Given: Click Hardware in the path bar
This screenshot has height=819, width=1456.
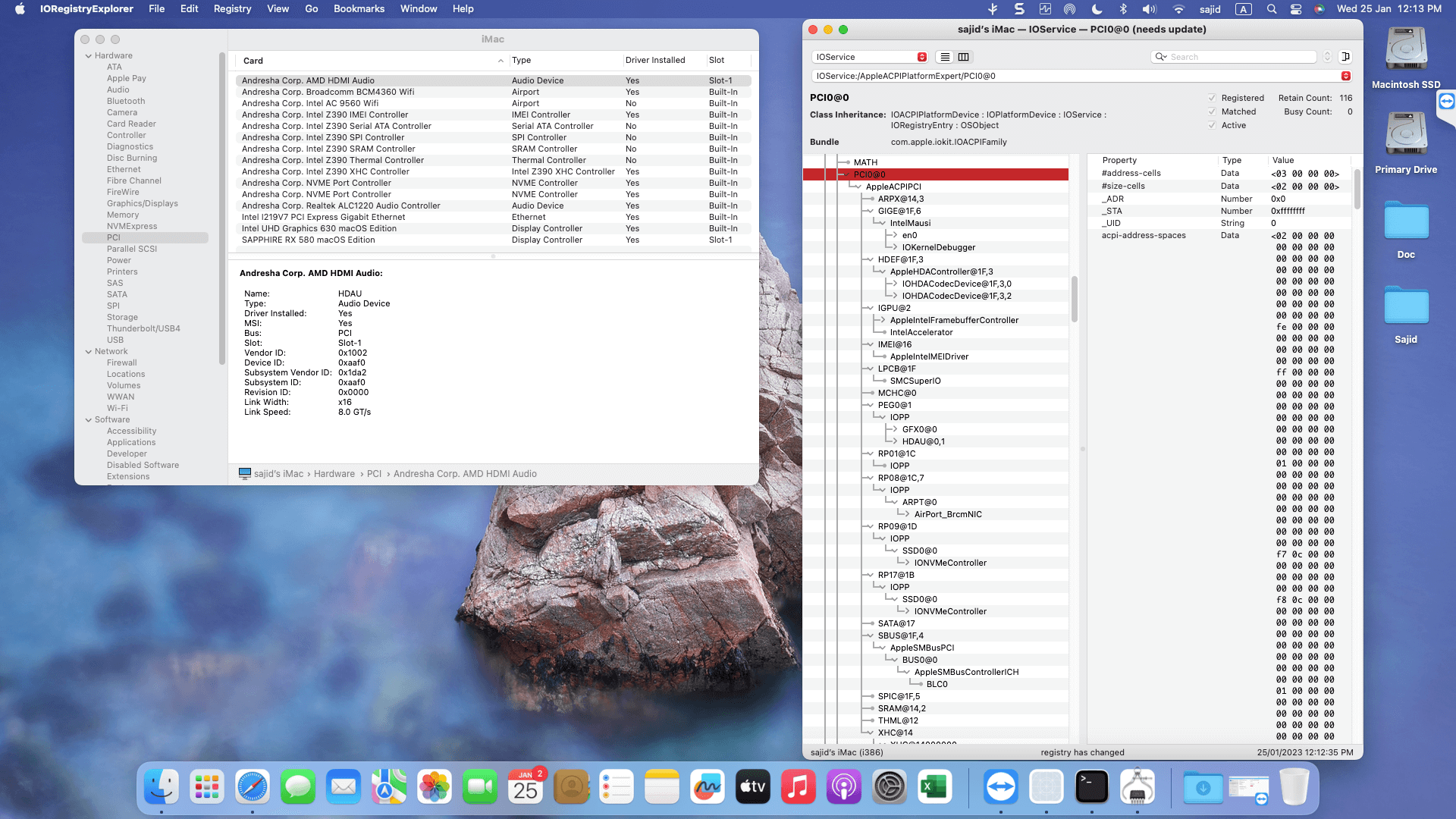Looking at the screenshot, I should click(334, 474).
